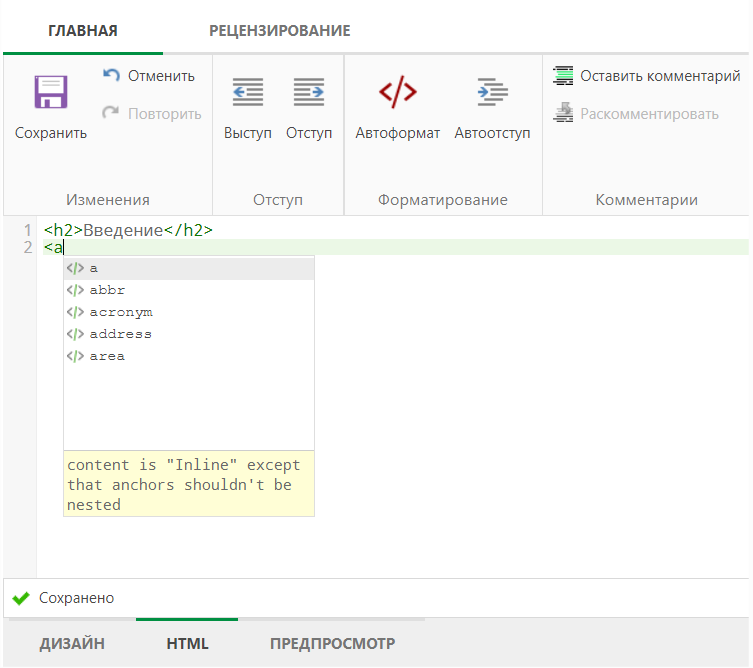This screenshot has width=753, height=668.
Task: Click the green checkmark saved status icon
Action: [x=21, y=598]
